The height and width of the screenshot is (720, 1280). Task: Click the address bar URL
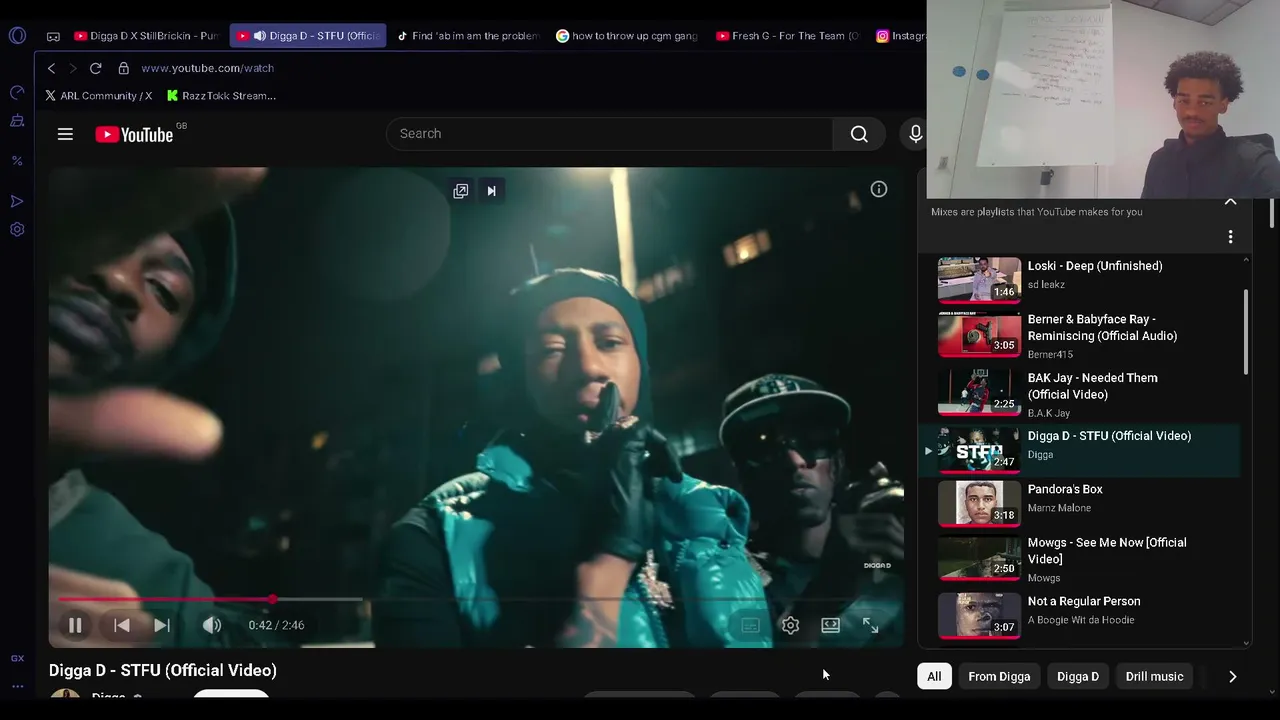tap(207, 68)
